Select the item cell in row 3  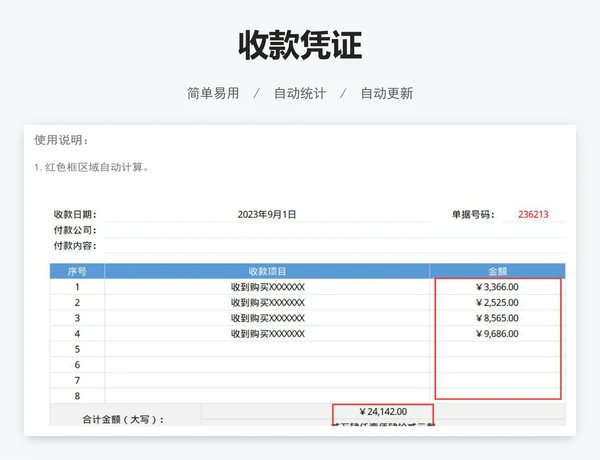click(267, 318)
